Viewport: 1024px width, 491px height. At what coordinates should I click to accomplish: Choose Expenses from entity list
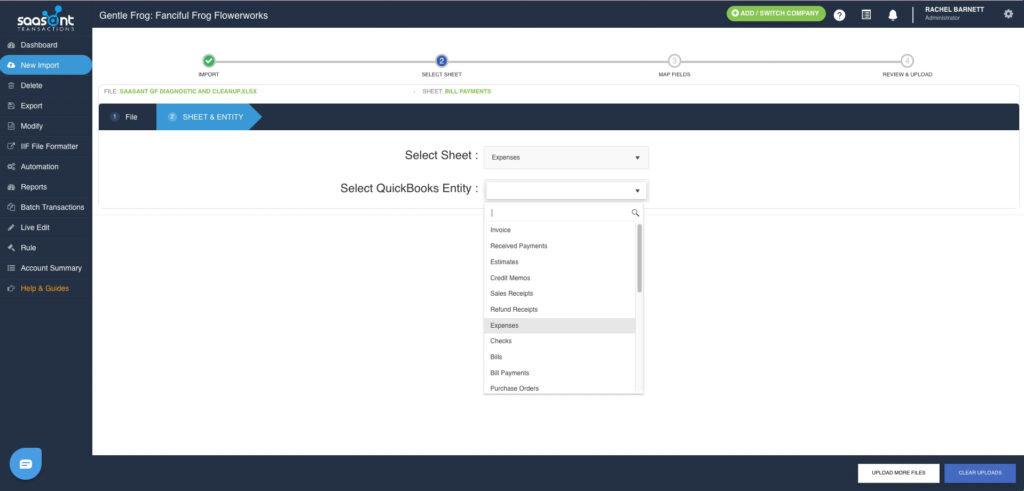pos(560,325)
